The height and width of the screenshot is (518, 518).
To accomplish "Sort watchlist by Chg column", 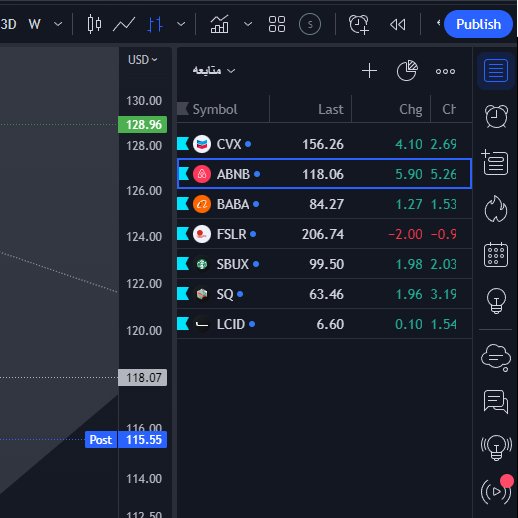I will point(411,109).
